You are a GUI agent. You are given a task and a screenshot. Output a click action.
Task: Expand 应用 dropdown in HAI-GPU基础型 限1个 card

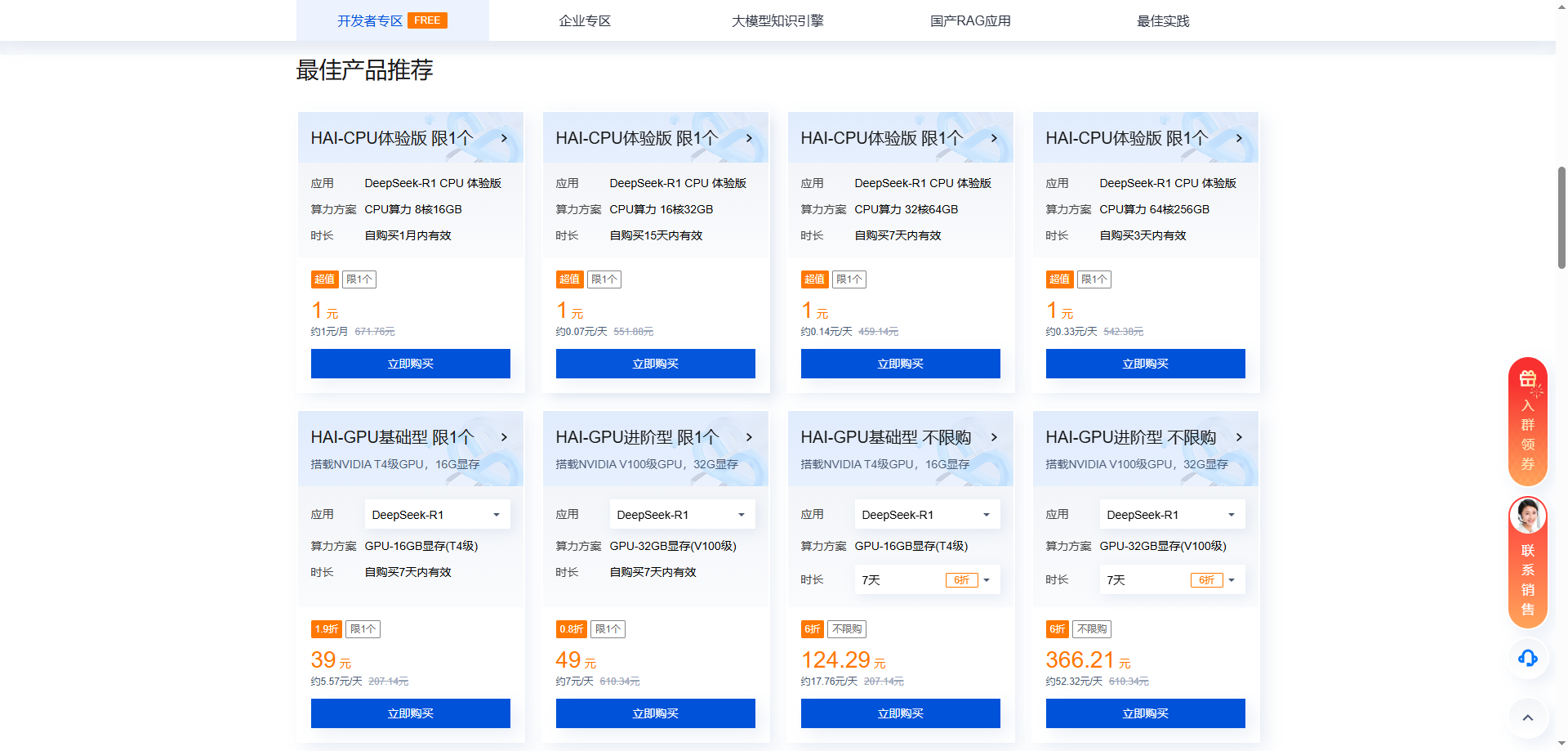pyautogui.click(x=437, y=515)
